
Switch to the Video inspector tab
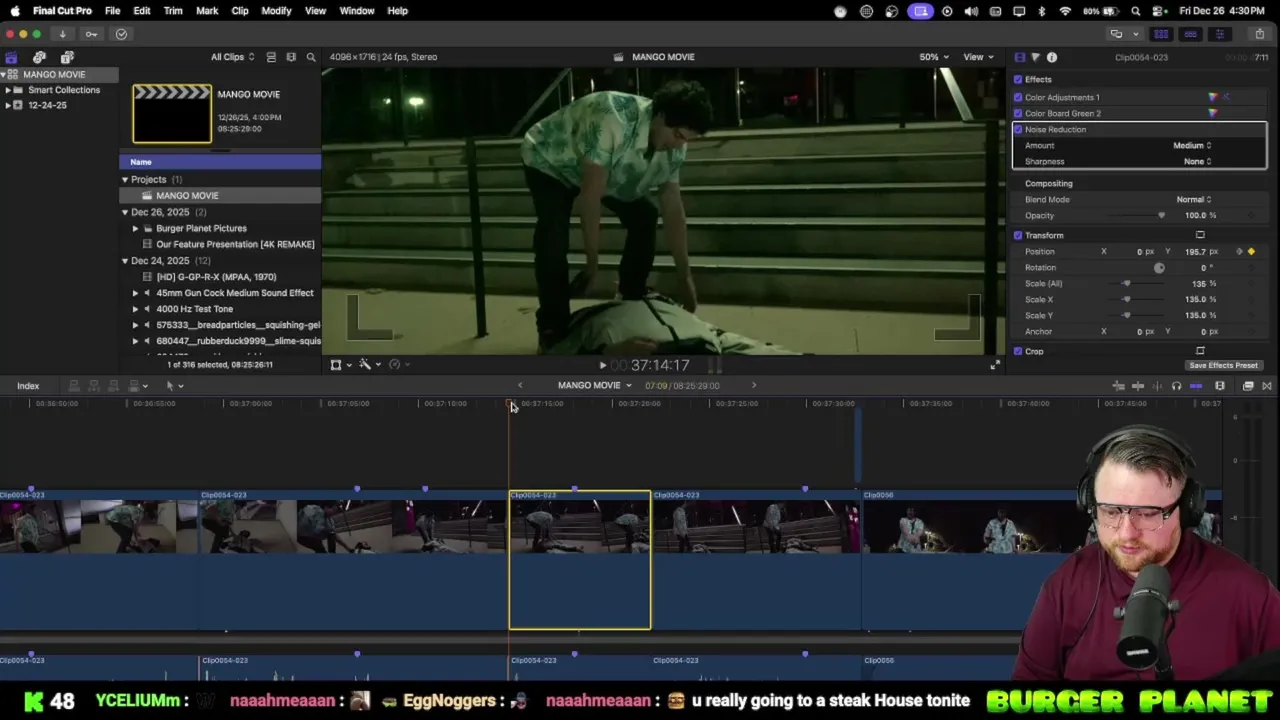pyautogui.click(x=1019, y=57)
